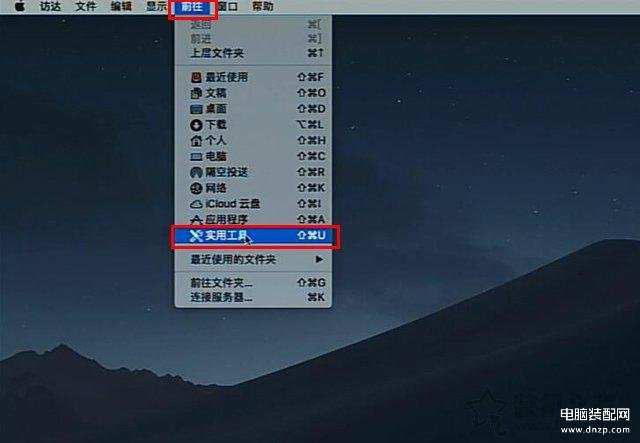Select the 实用工具 Utilities menu entry
The height and width of the screenshot is (443, 640).
(x=253, y=236)
